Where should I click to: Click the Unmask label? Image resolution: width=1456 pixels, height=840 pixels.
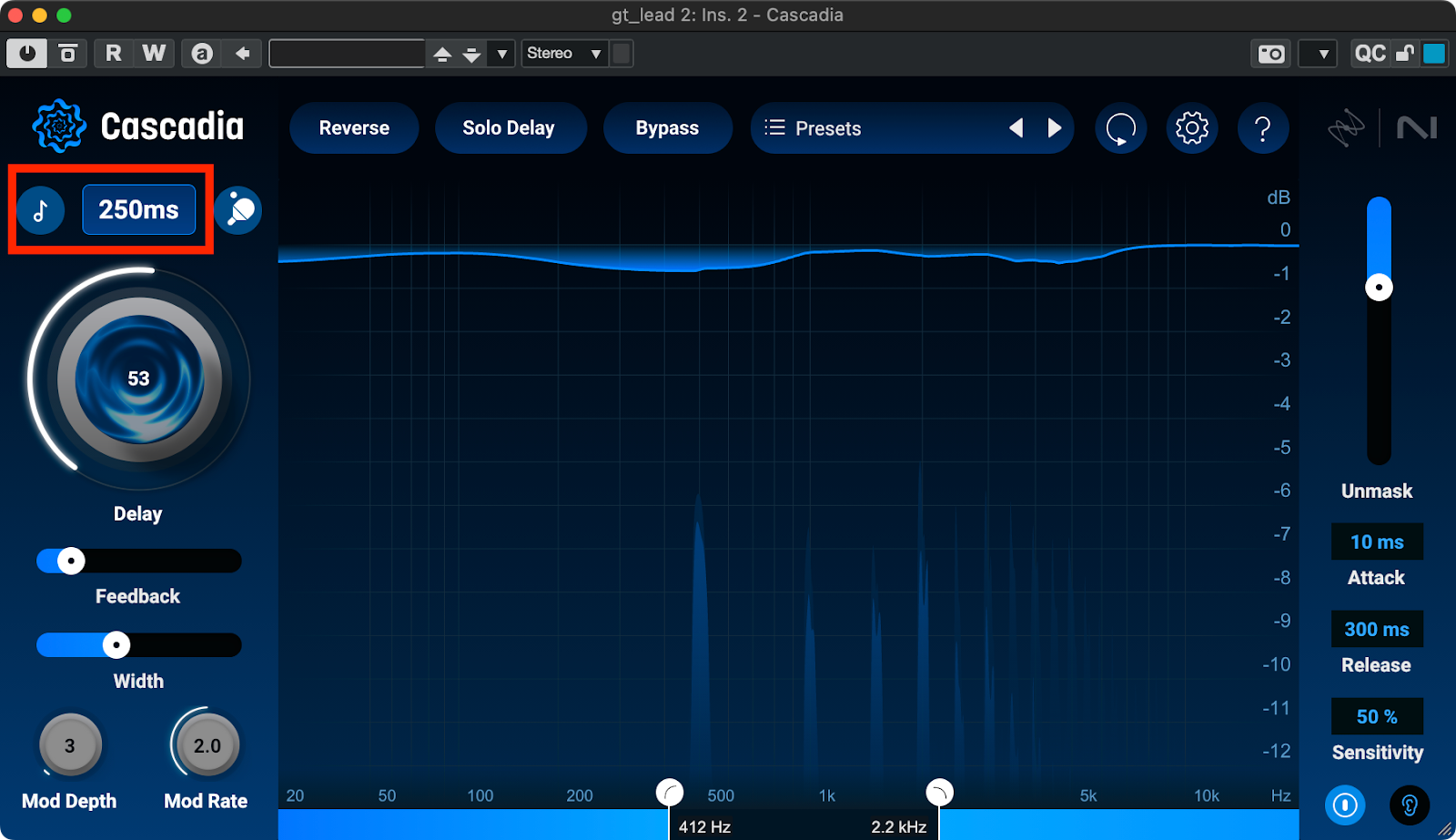pyautogui.click(x=1377, y=491)
